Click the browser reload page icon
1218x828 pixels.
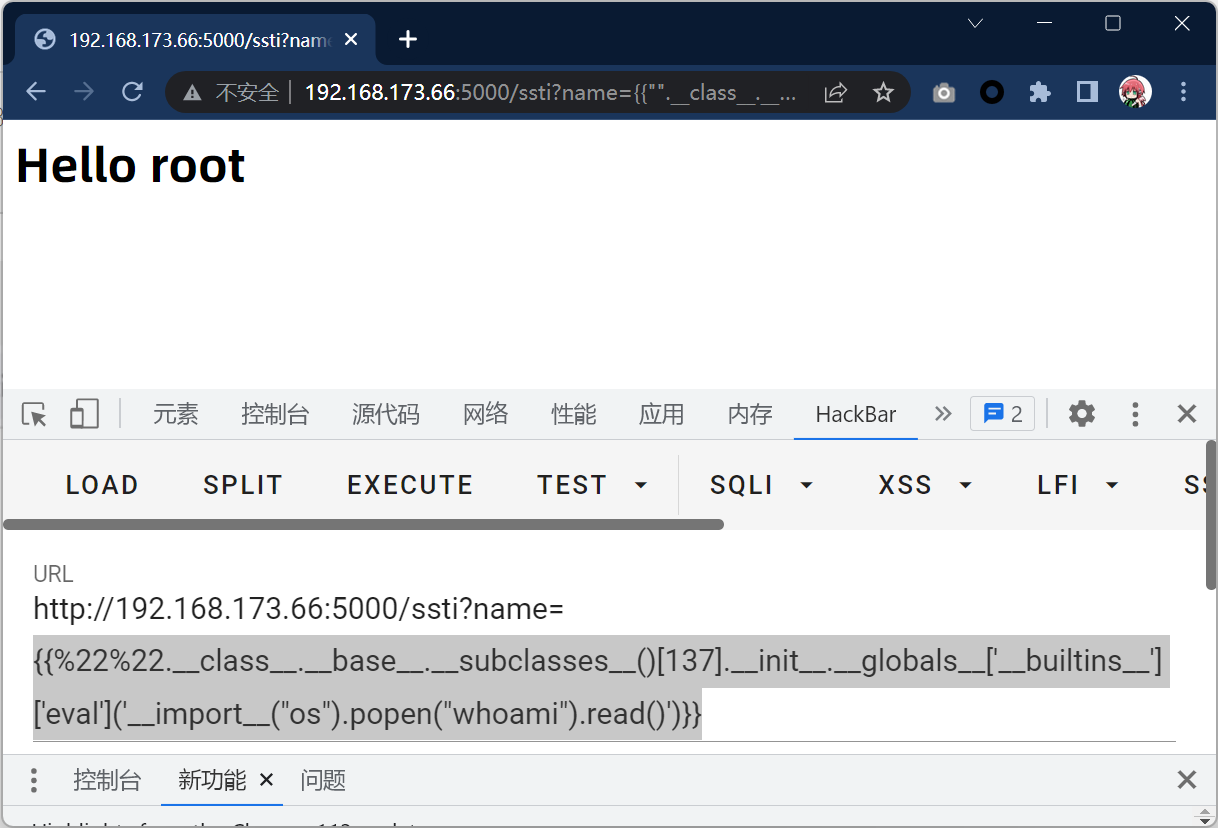point(132,93)
